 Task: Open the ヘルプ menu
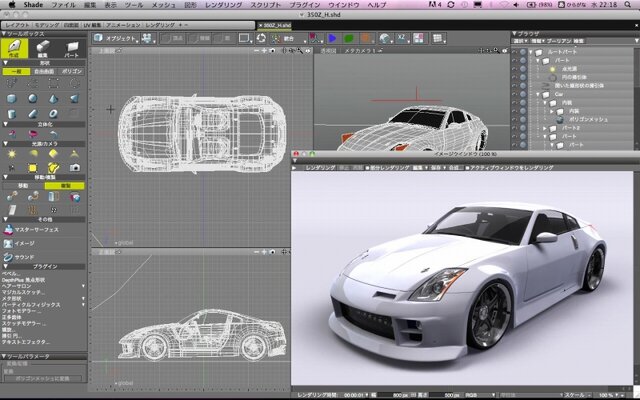click(x=377, y=5)
